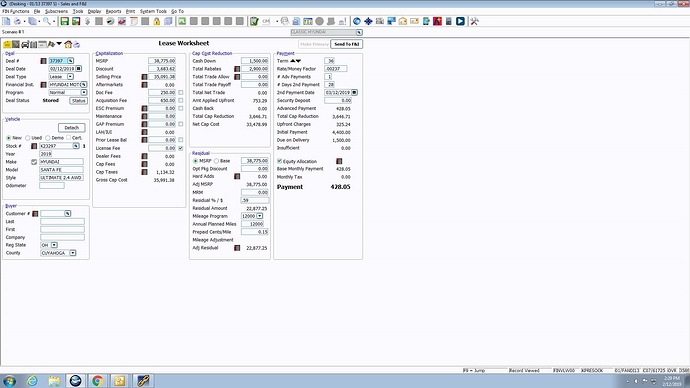Open the Program dropdown showing Normal

pos(84,92)
